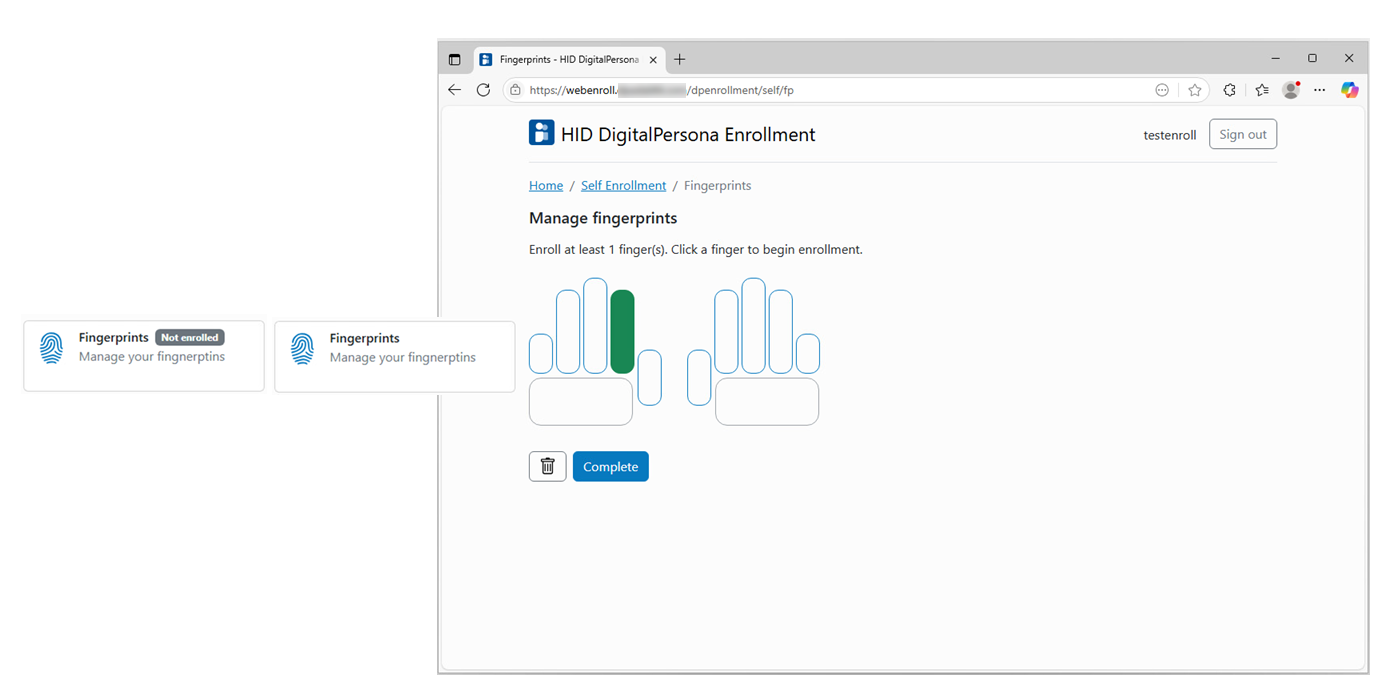
Task: Click the browser back arrow
Action: pos(455,90)
